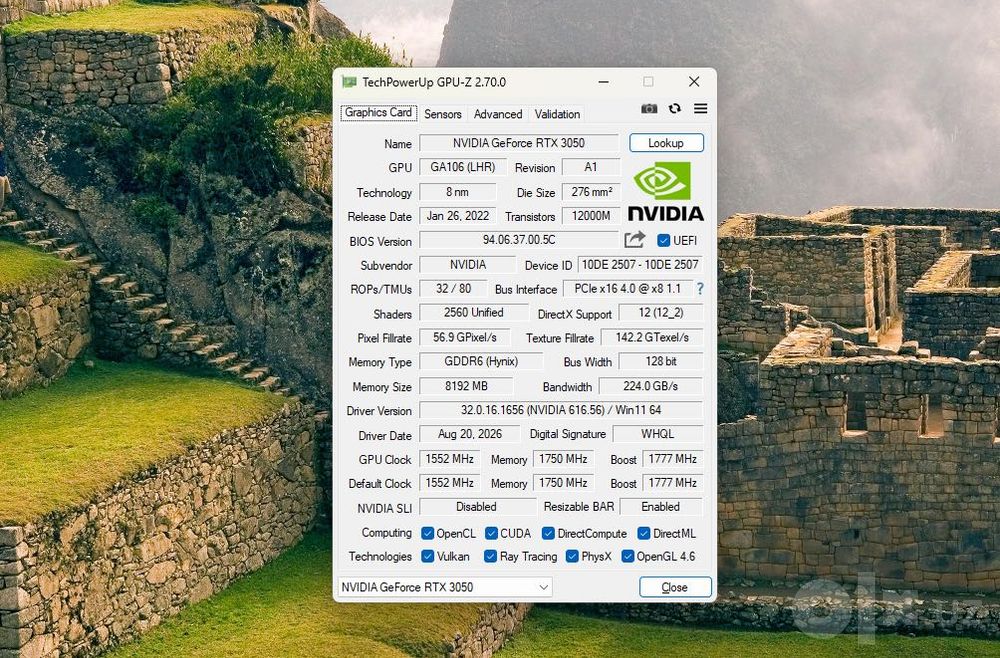Viewport: 1000px width, 658px height.
Task: Click the Technology value 8 nm
Action: click(457, 192)
